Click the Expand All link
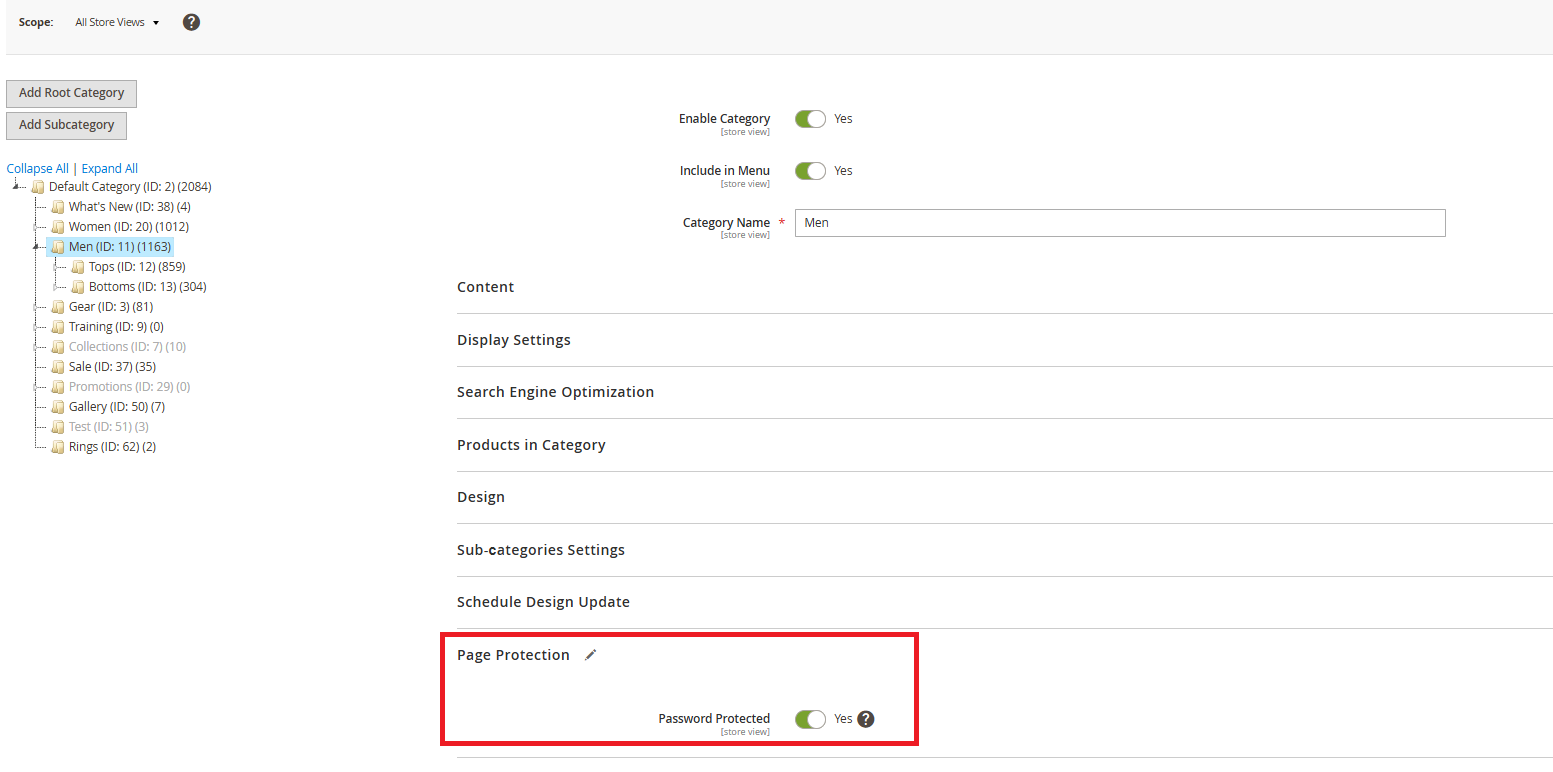The height and width of the screenshot is (772, 1553). pyautogui.click(x=110, y=169)
